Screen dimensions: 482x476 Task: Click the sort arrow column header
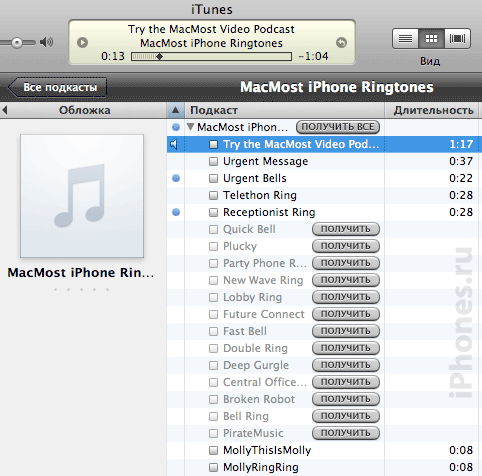tap(176, 110)
